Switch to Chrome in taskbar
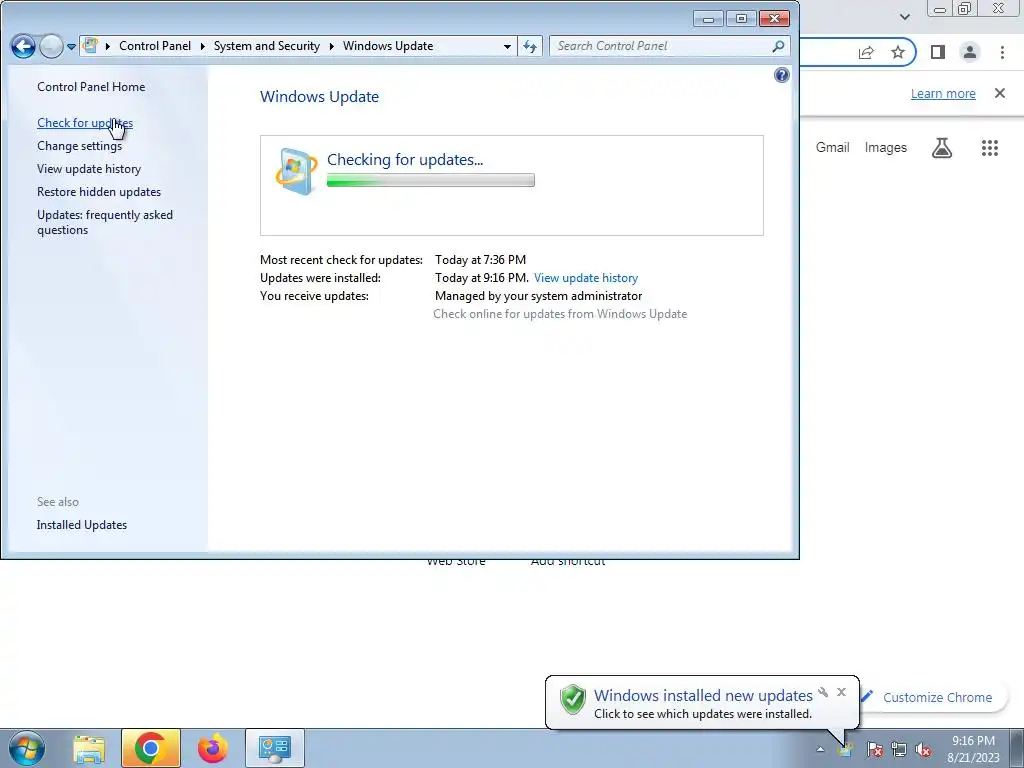The width and height of the screenshot is (1024, 768). point(150,748)
